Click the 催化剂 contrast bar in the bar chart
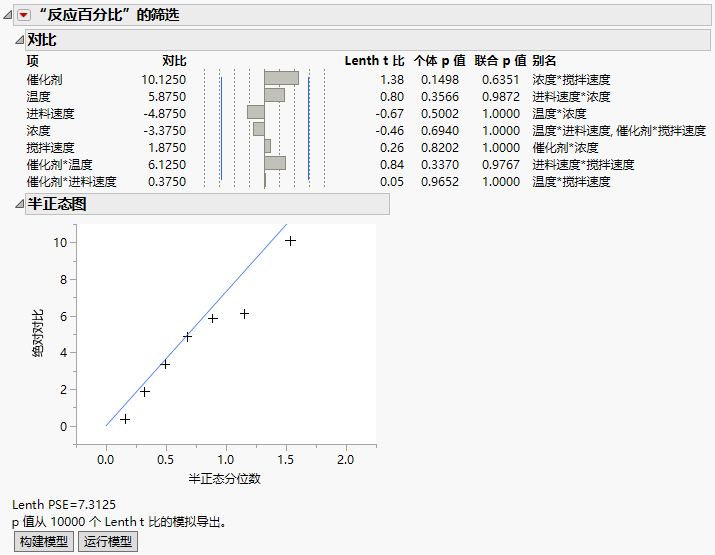The height and width of the screenshot is (555, 715). pos(281,78)
